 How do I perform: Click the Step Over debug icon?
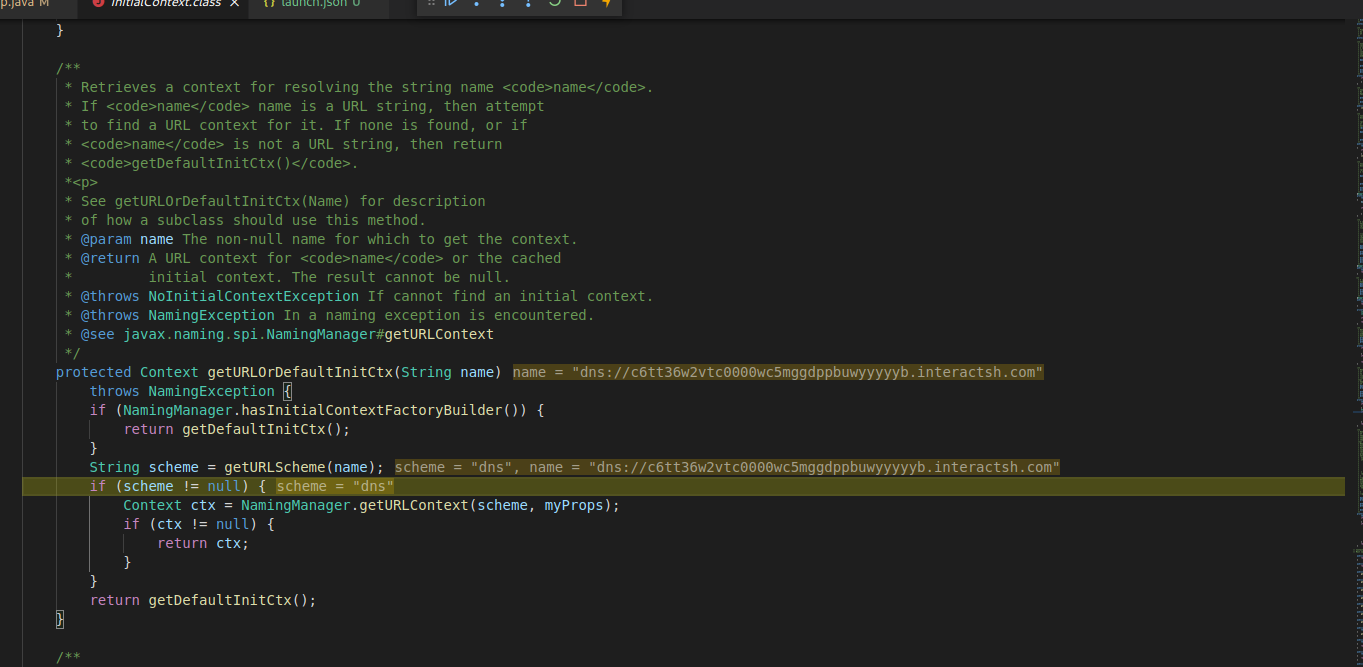pos(476,4)
